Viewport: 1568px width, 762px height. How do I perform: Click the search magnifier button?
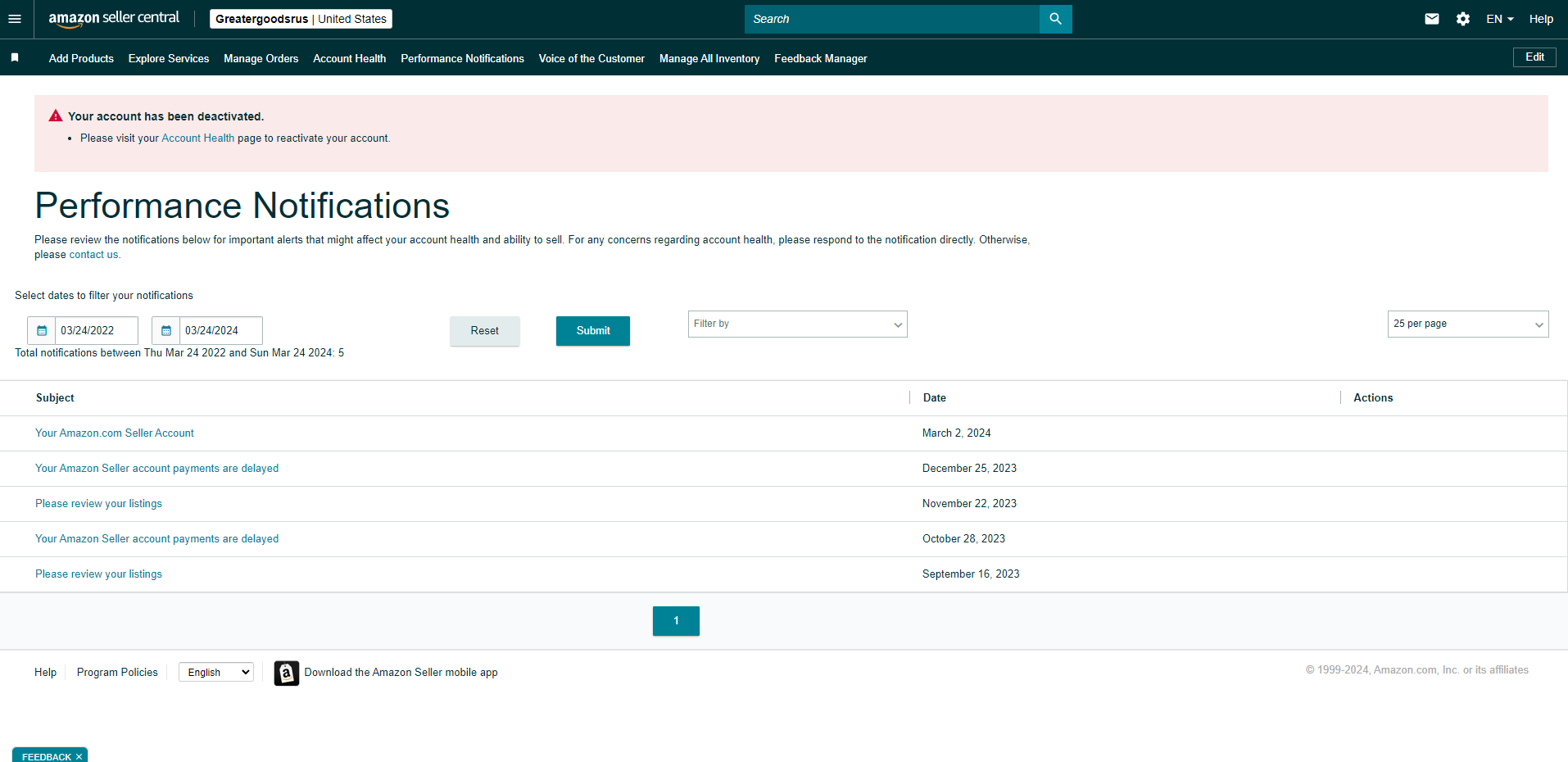(x=1055, y=19)
